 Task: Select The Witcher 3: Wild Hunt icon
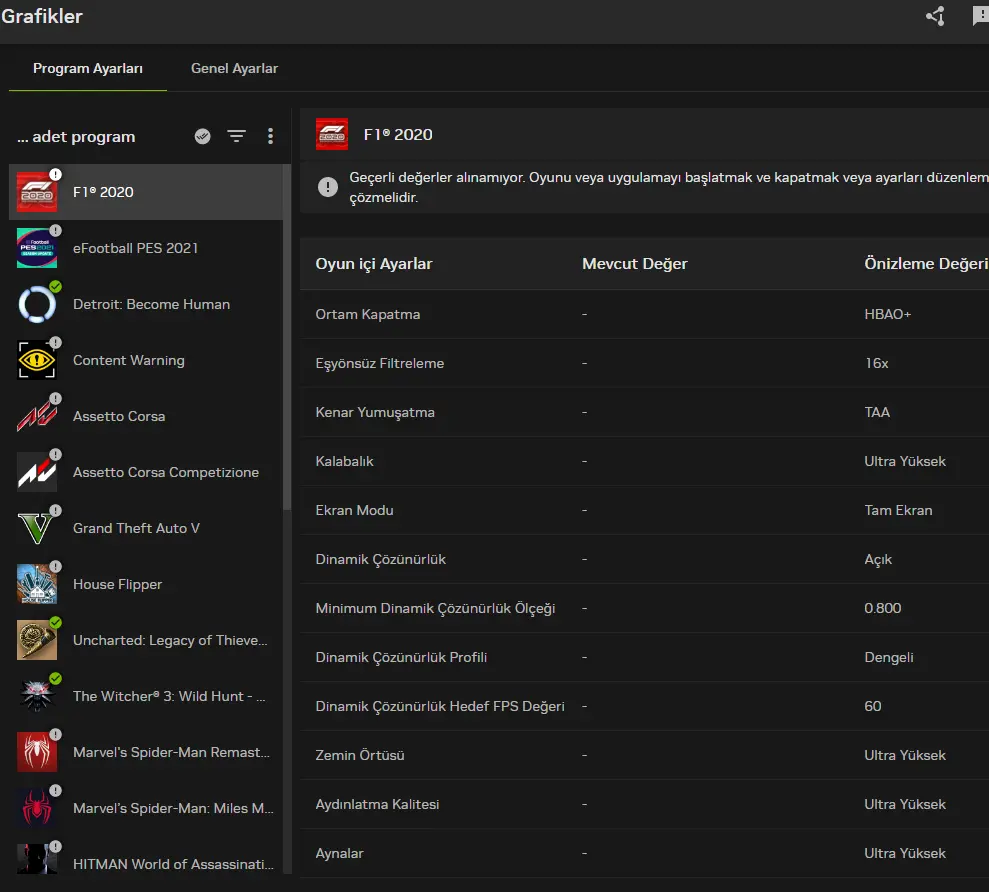click(37, 696)
